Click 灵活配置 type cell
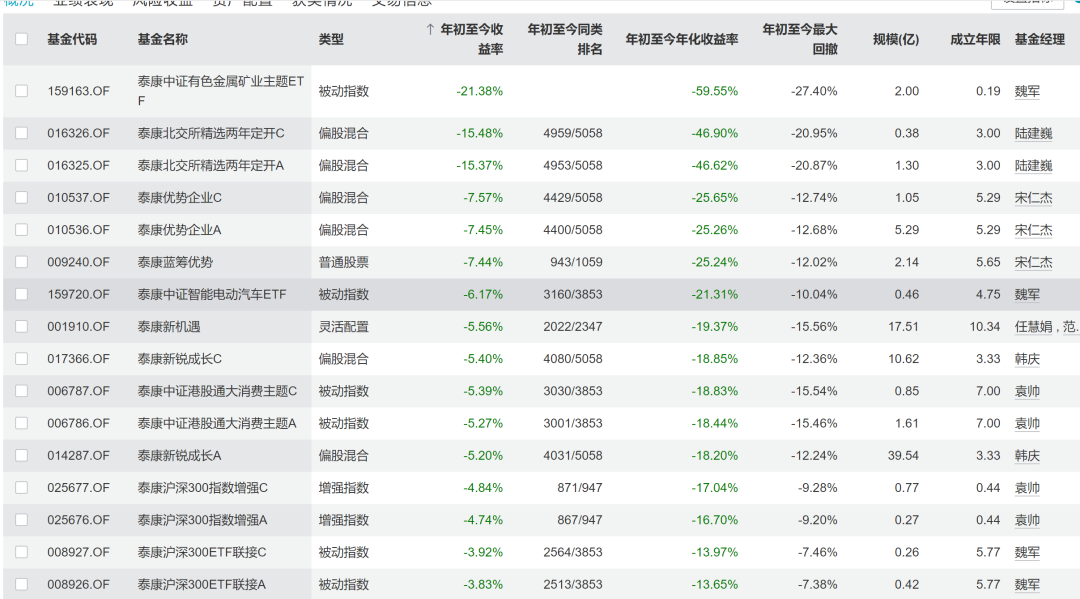 [x=344, y=326]
